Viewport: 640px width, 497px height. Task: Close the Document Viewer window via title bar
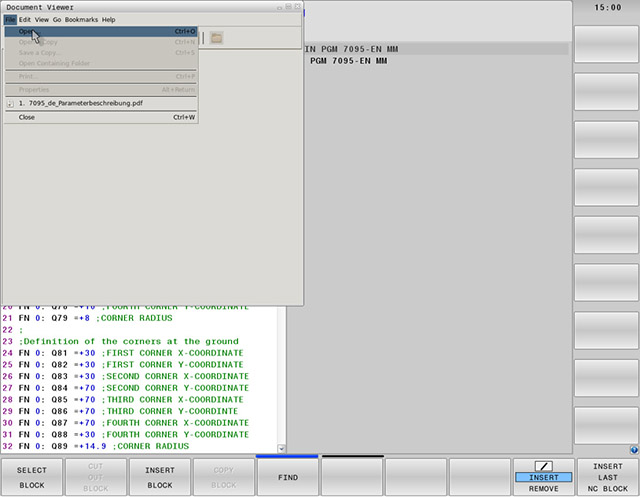pos(298,7)
